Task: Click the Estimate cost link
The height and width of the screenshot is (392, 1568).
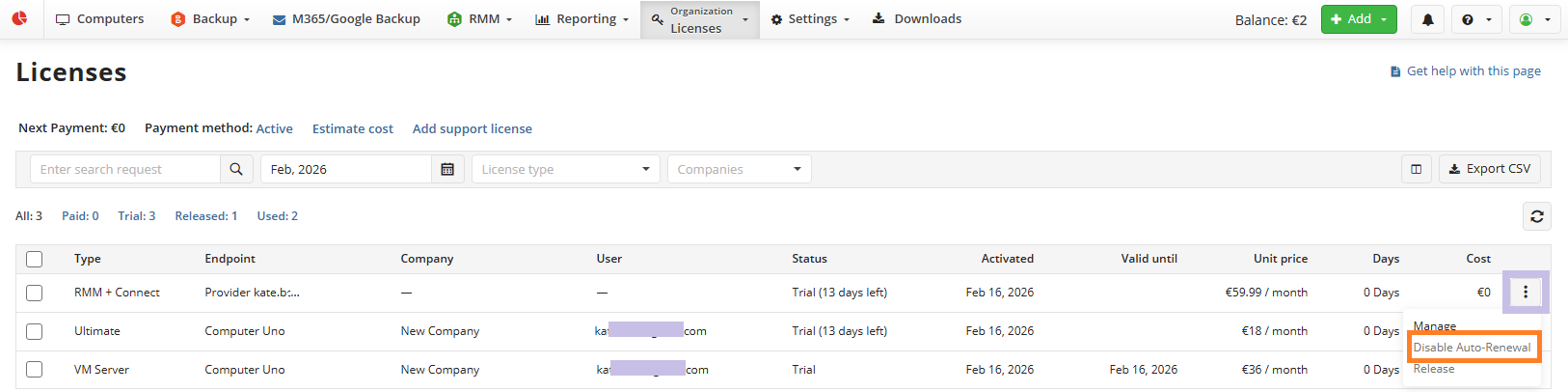Action: click(352, 128)
